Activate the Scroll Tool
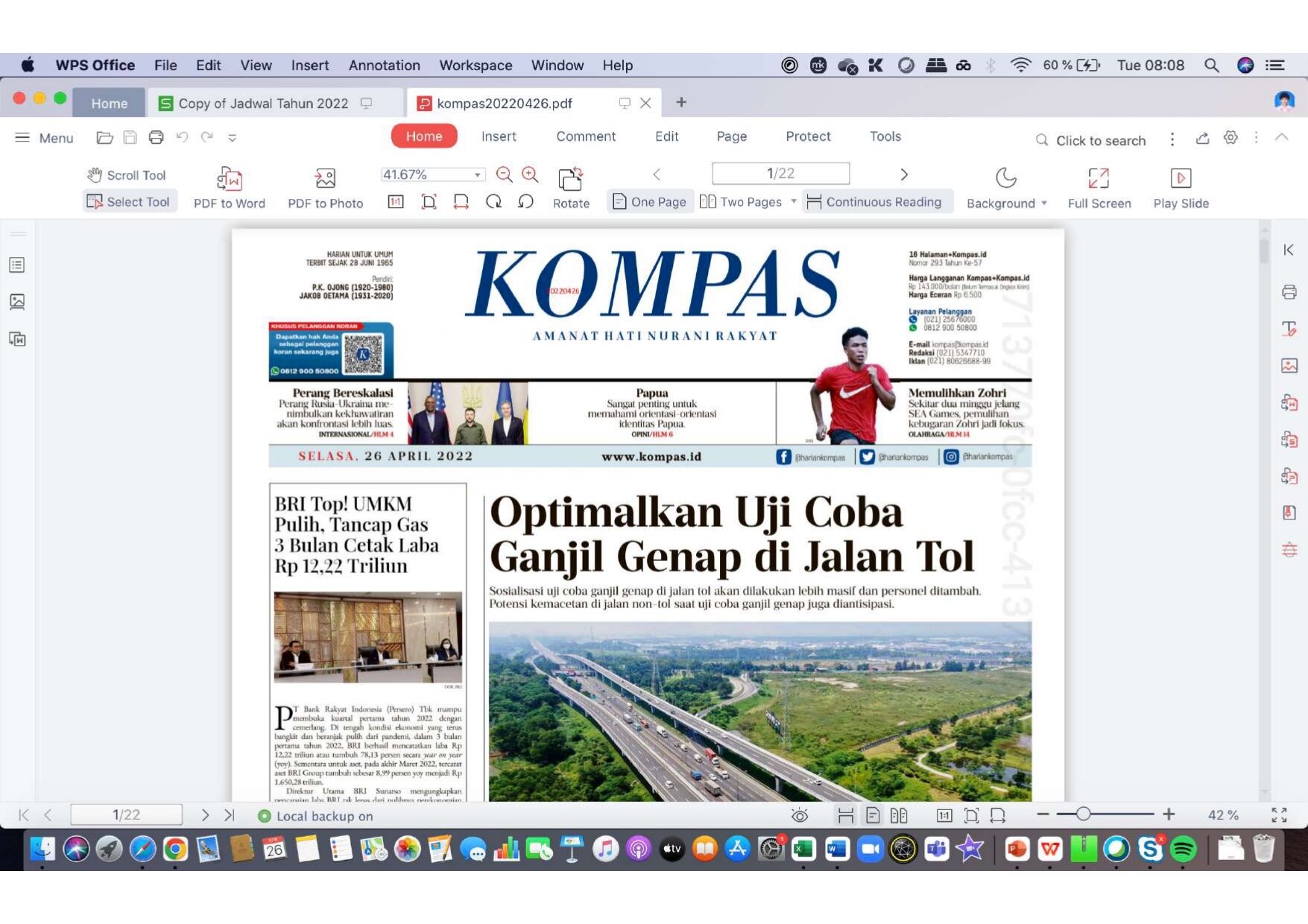Screen dimensions: 1308x924 [126, 175]
